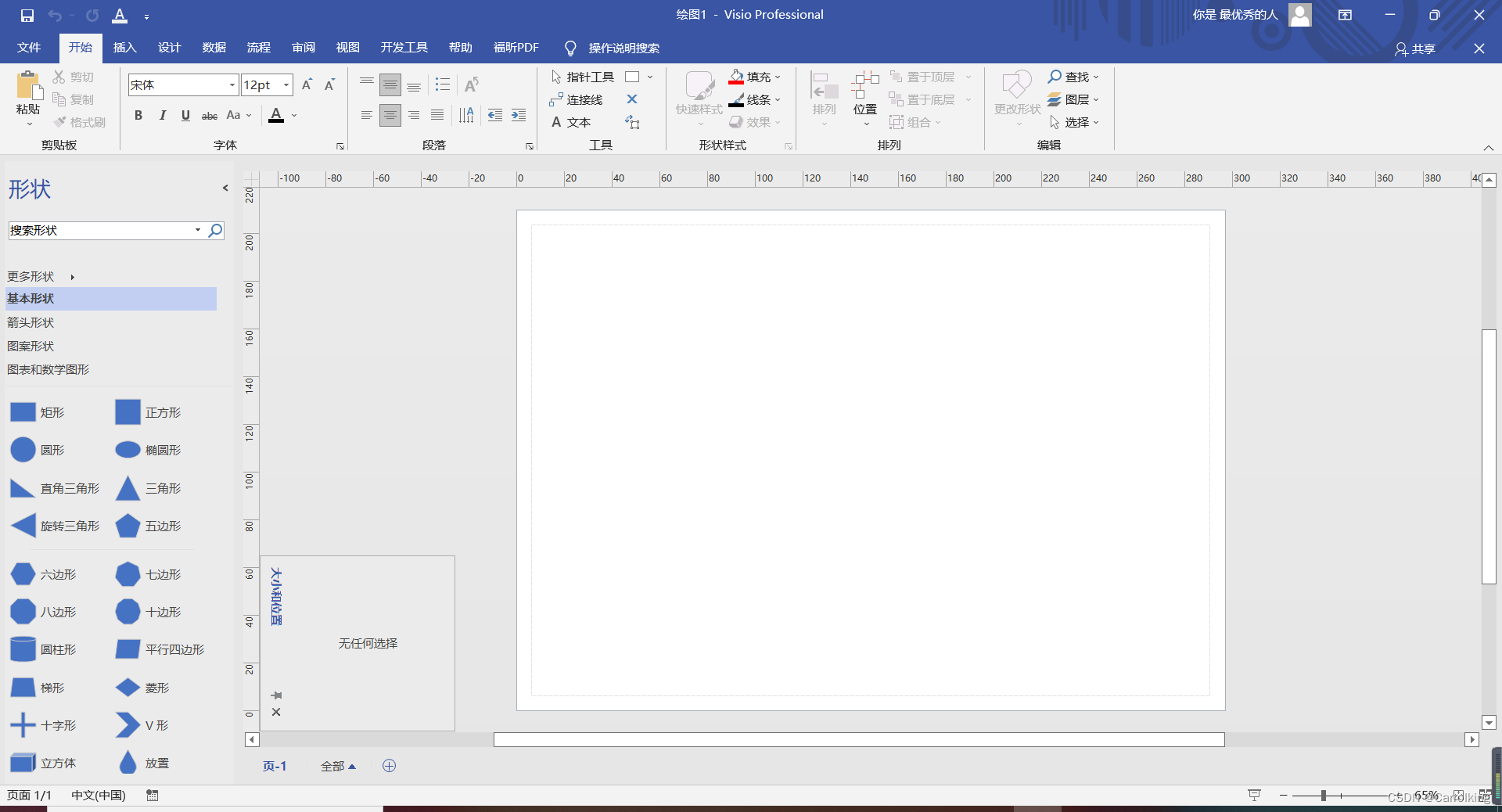This screenshot has width=1502, height=812.
Task: Add a new page with plus icon
Action: click(389, 766)
